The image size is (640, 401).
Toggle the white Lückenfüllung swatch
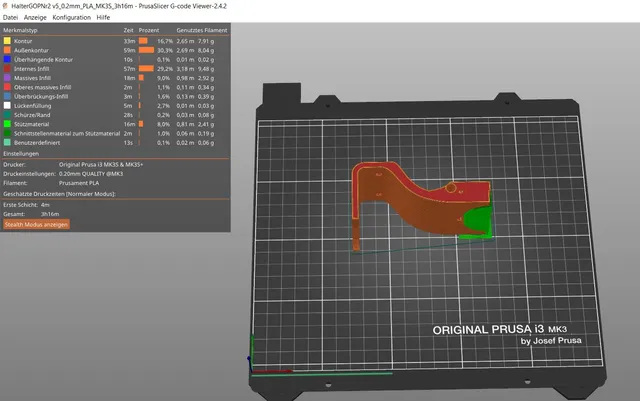7,106
